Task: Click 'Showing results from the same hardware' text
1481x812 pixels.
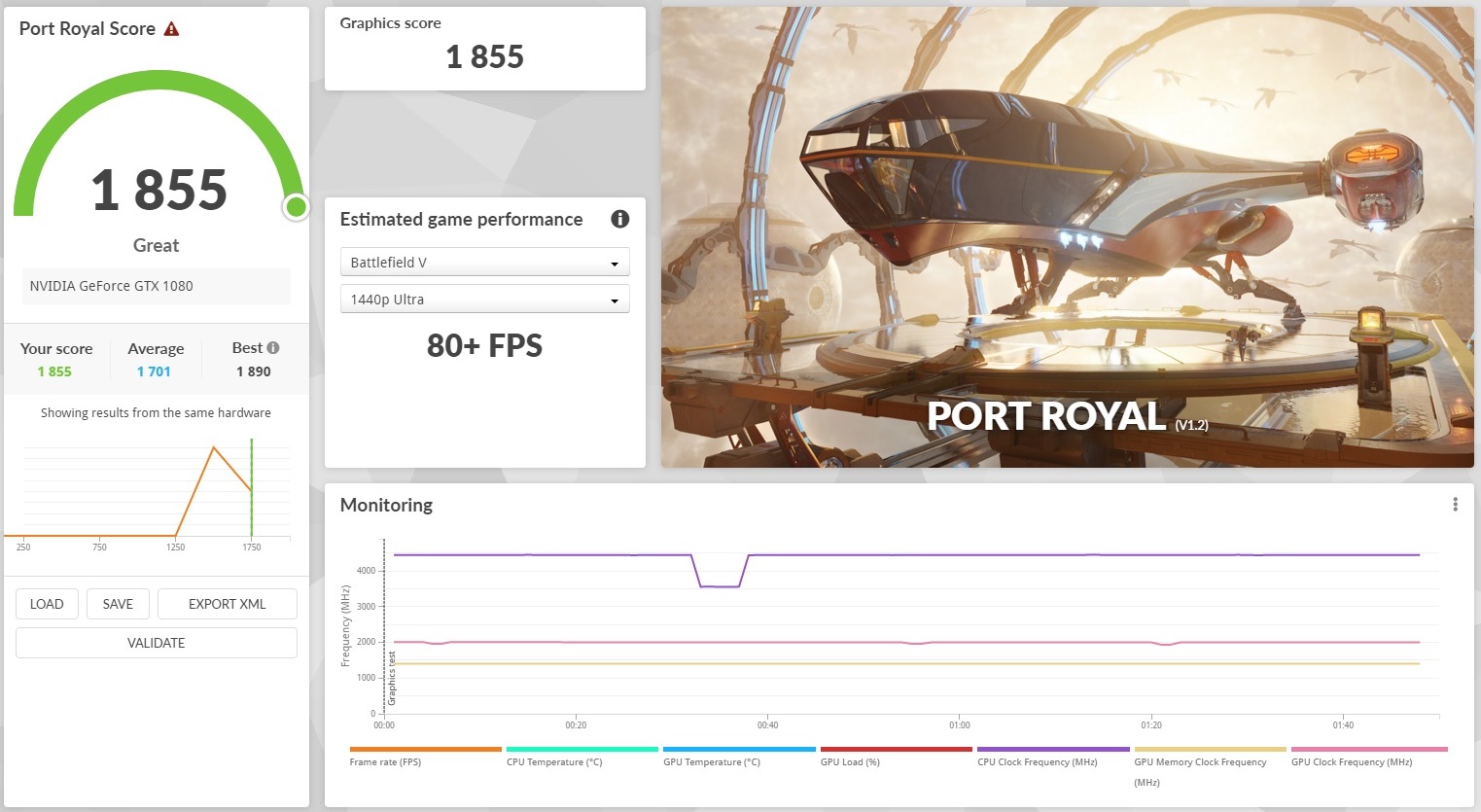Action: [156, 413]
